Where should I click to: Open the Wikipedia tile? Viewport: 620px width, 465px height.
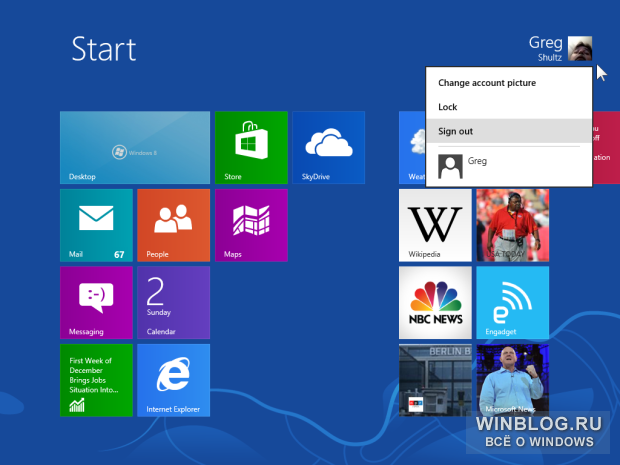tap(435, 225)
